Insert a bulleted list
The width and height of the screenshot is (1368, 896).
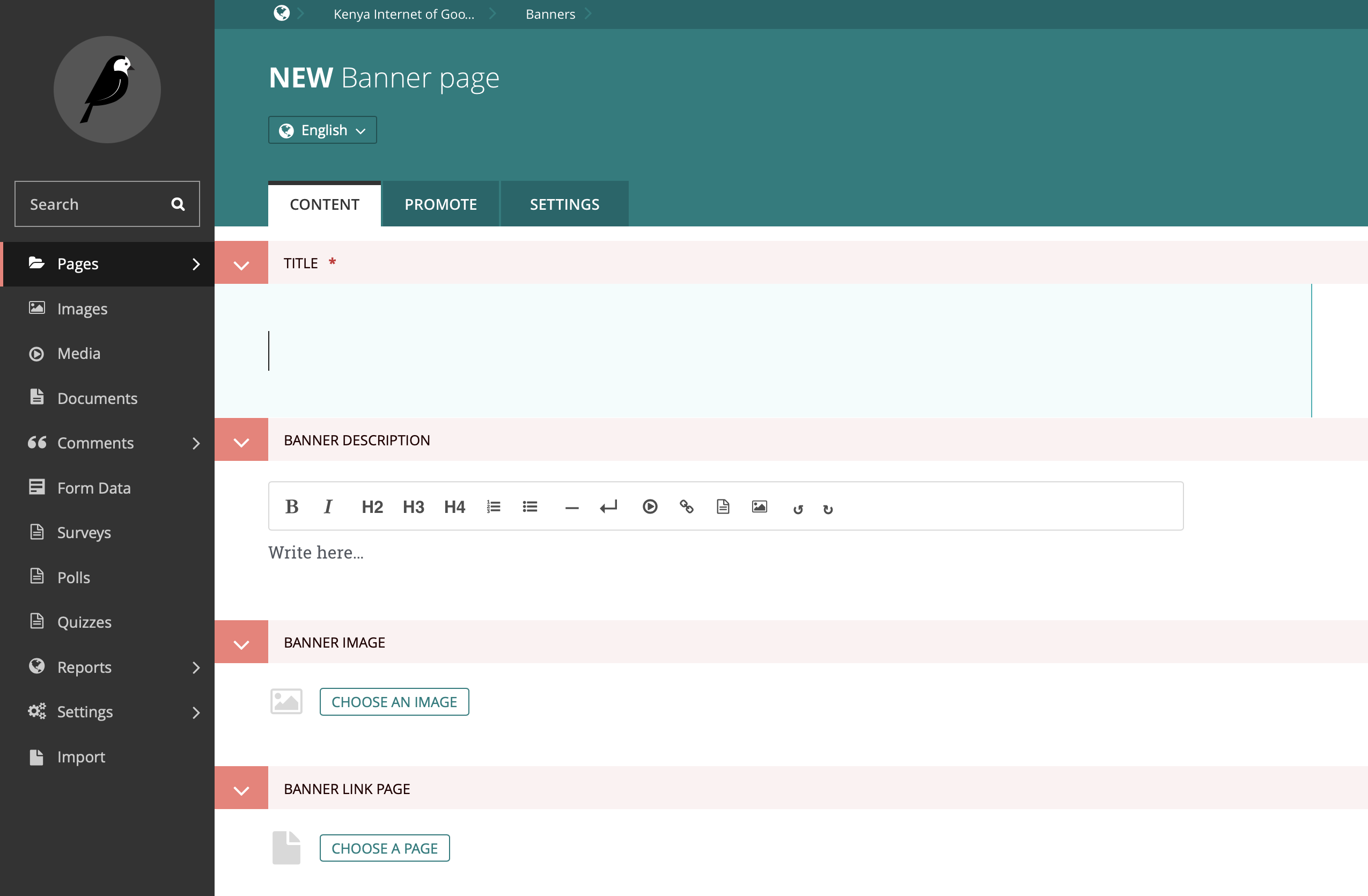(529, 506)
